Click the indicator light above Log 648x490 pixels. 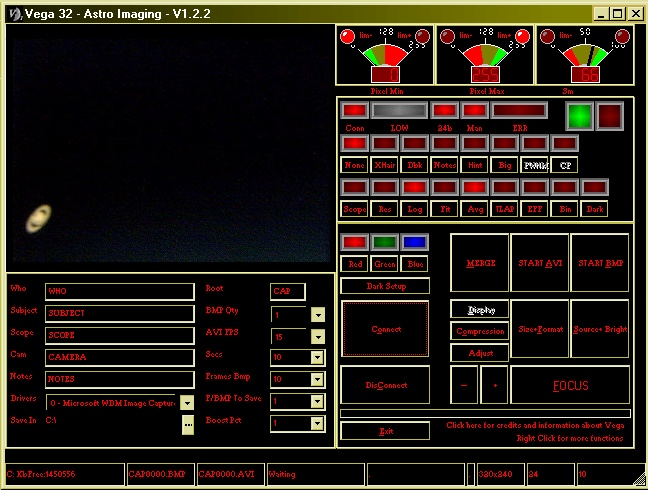[414, 187]
